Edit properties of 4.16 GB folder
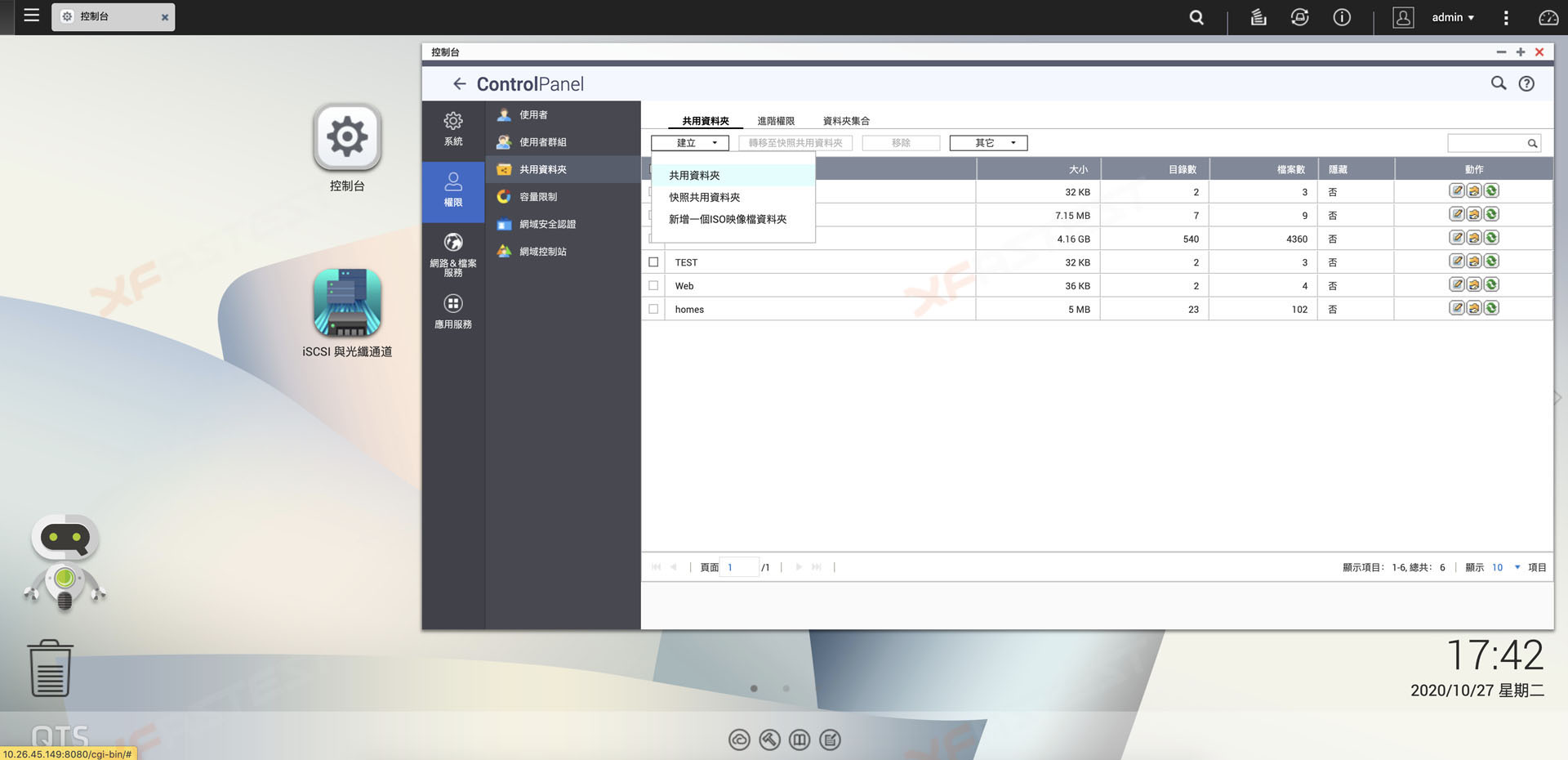The image size is (1568, 760). [x=1457, y=238]
